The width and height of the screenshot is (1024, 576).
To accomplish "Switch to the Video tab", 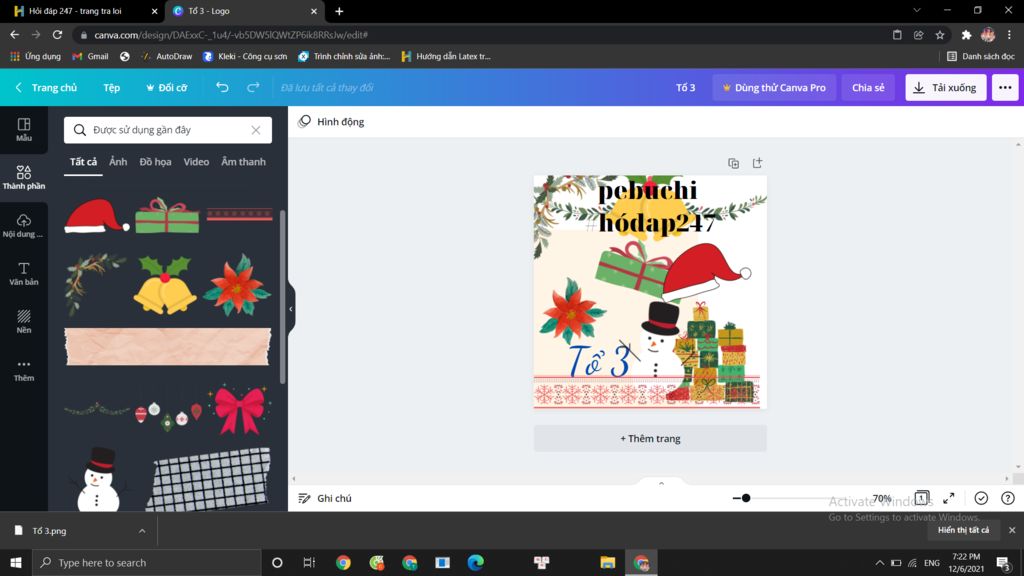I will point(196,162).
